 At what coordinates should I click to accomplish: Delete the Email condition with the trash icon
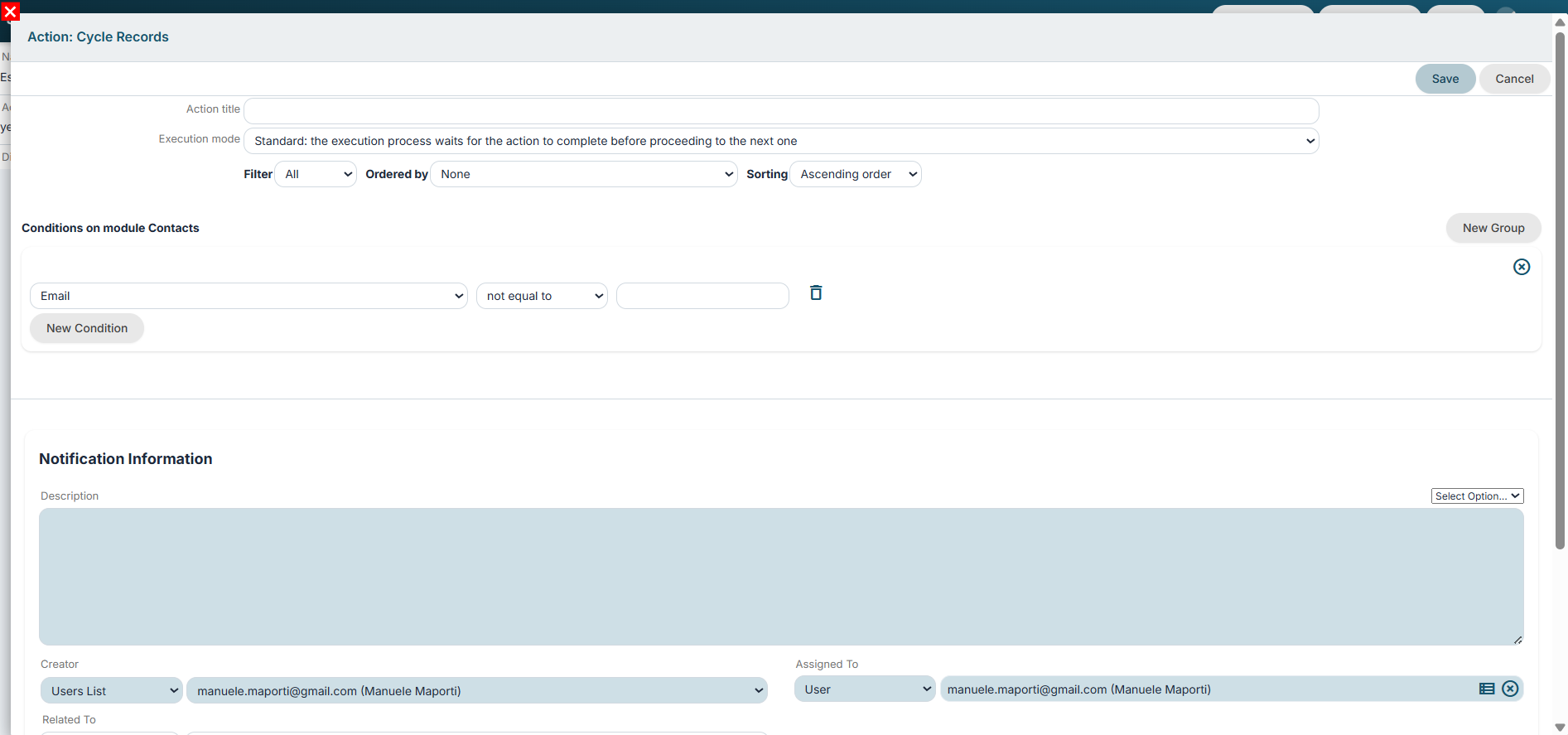point(816,293)
